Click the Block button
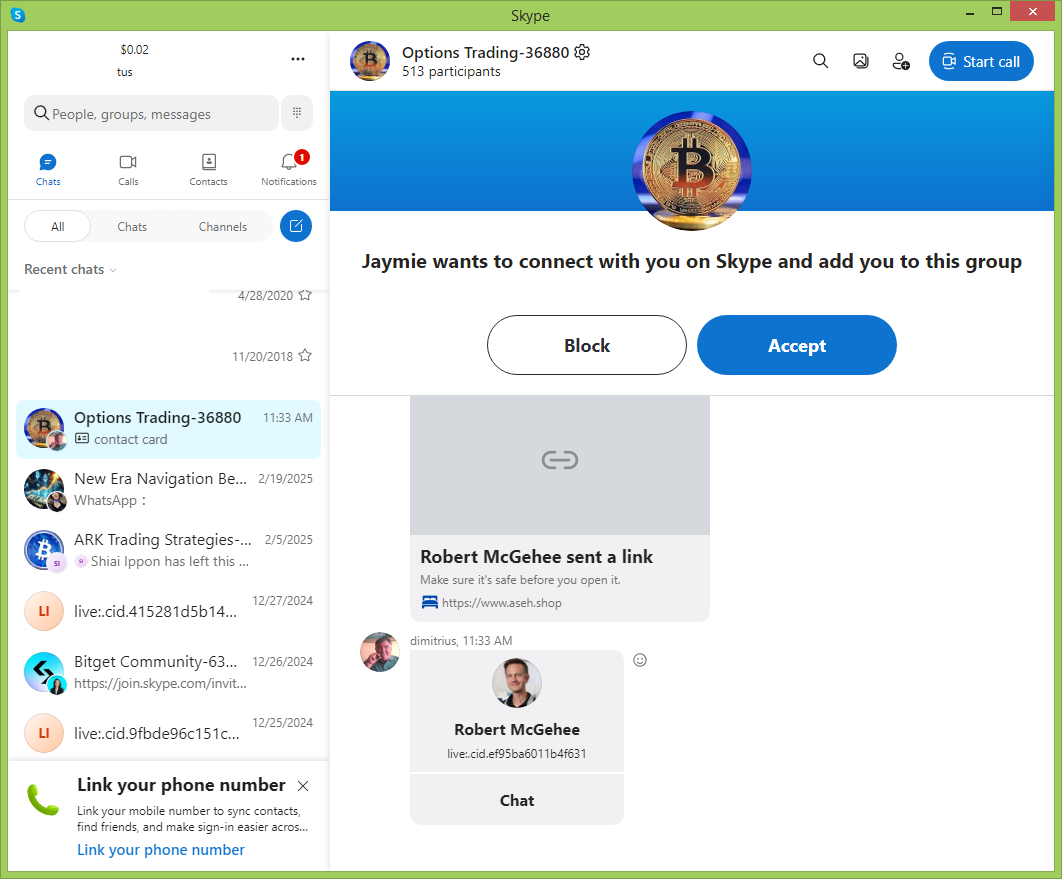 coord(587,345)
